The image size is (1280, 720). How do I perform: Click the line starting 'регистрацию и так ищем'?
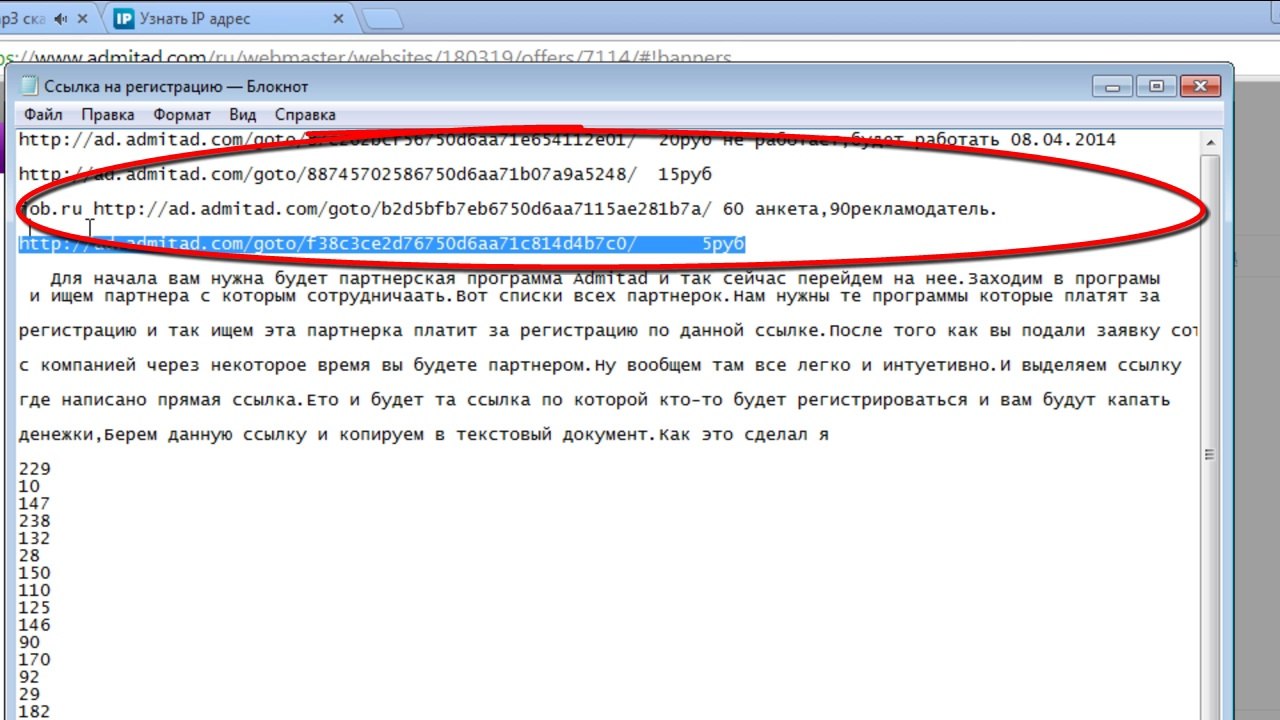tap(608, 330)
